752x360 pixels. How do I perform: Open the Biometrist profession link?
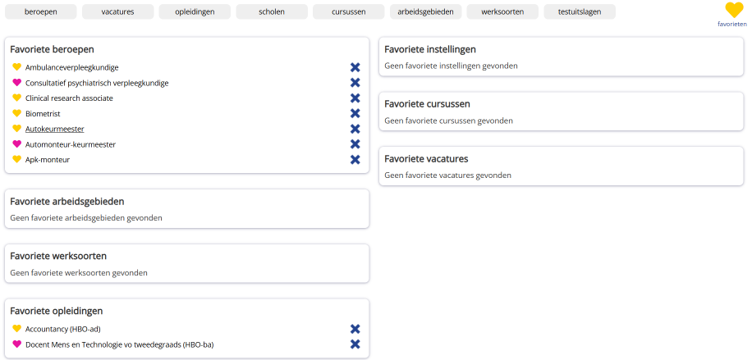43,114
